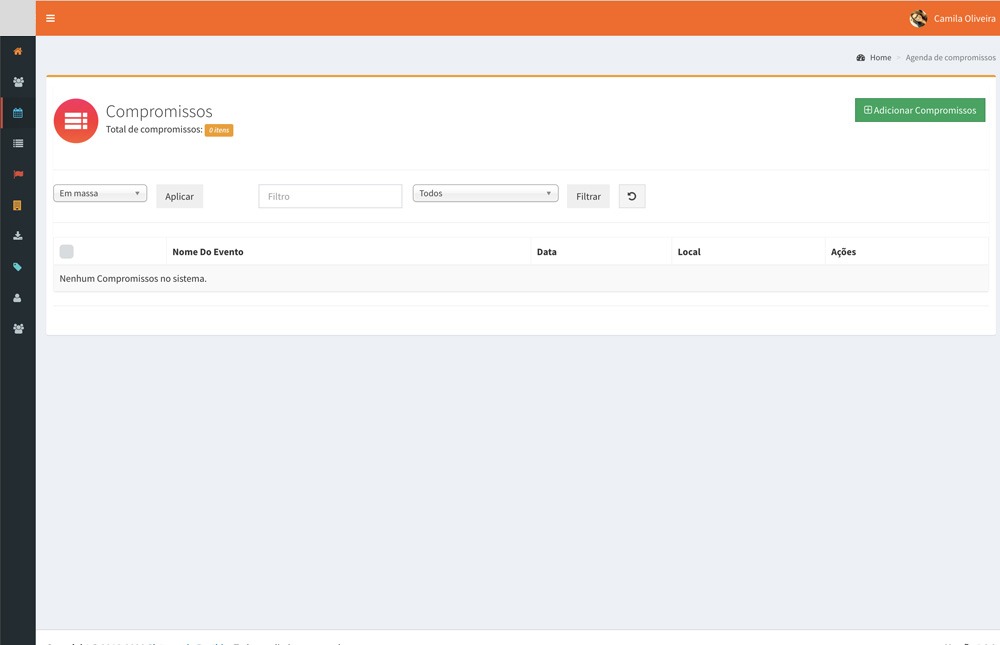Open the orange building sidebar icon
This screenshot has height=645, width=1000.
click(17, 205)
